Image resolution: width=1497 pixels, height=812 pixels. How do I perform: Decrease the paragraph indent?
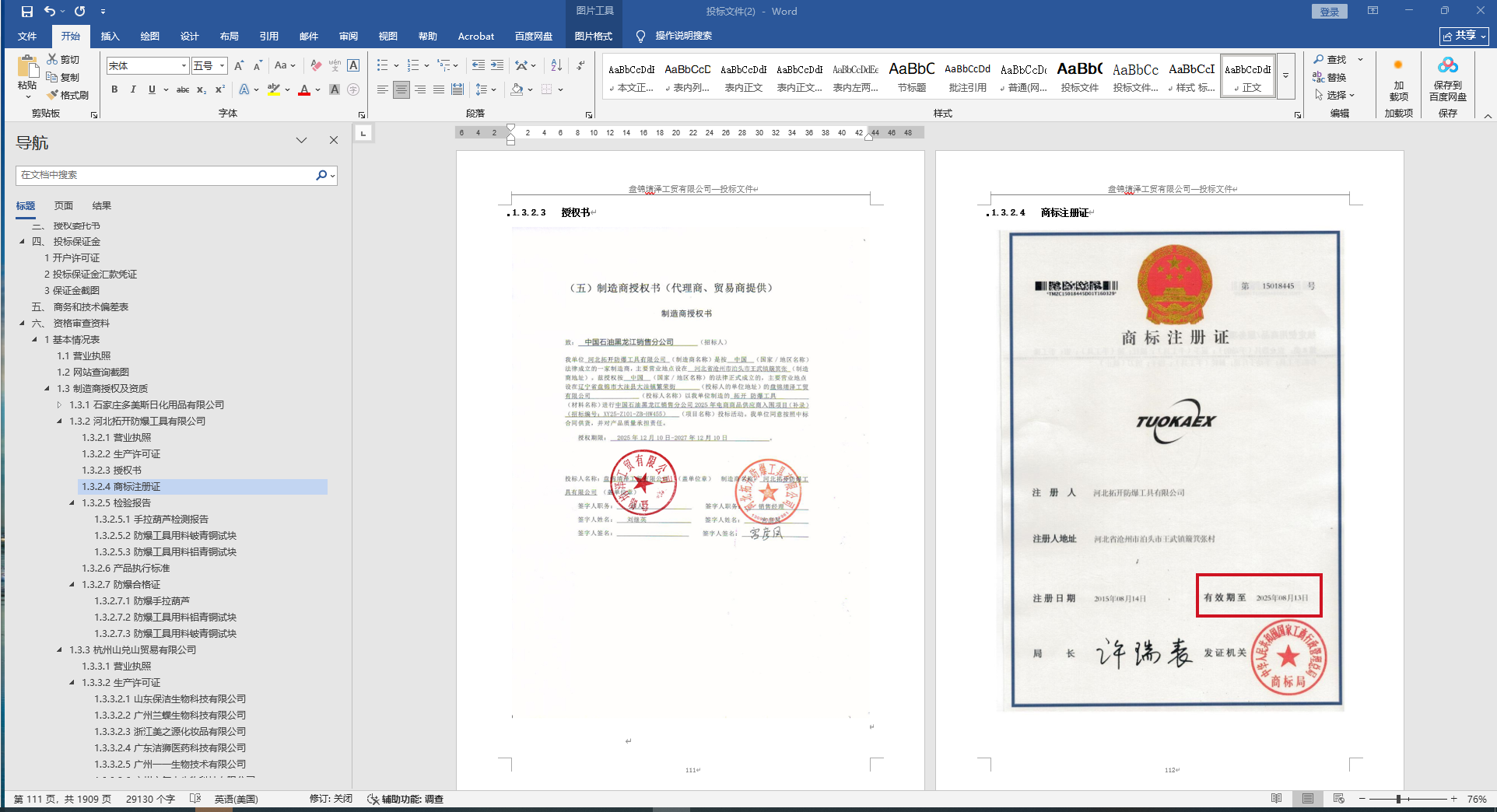click(x=478, y=65)
